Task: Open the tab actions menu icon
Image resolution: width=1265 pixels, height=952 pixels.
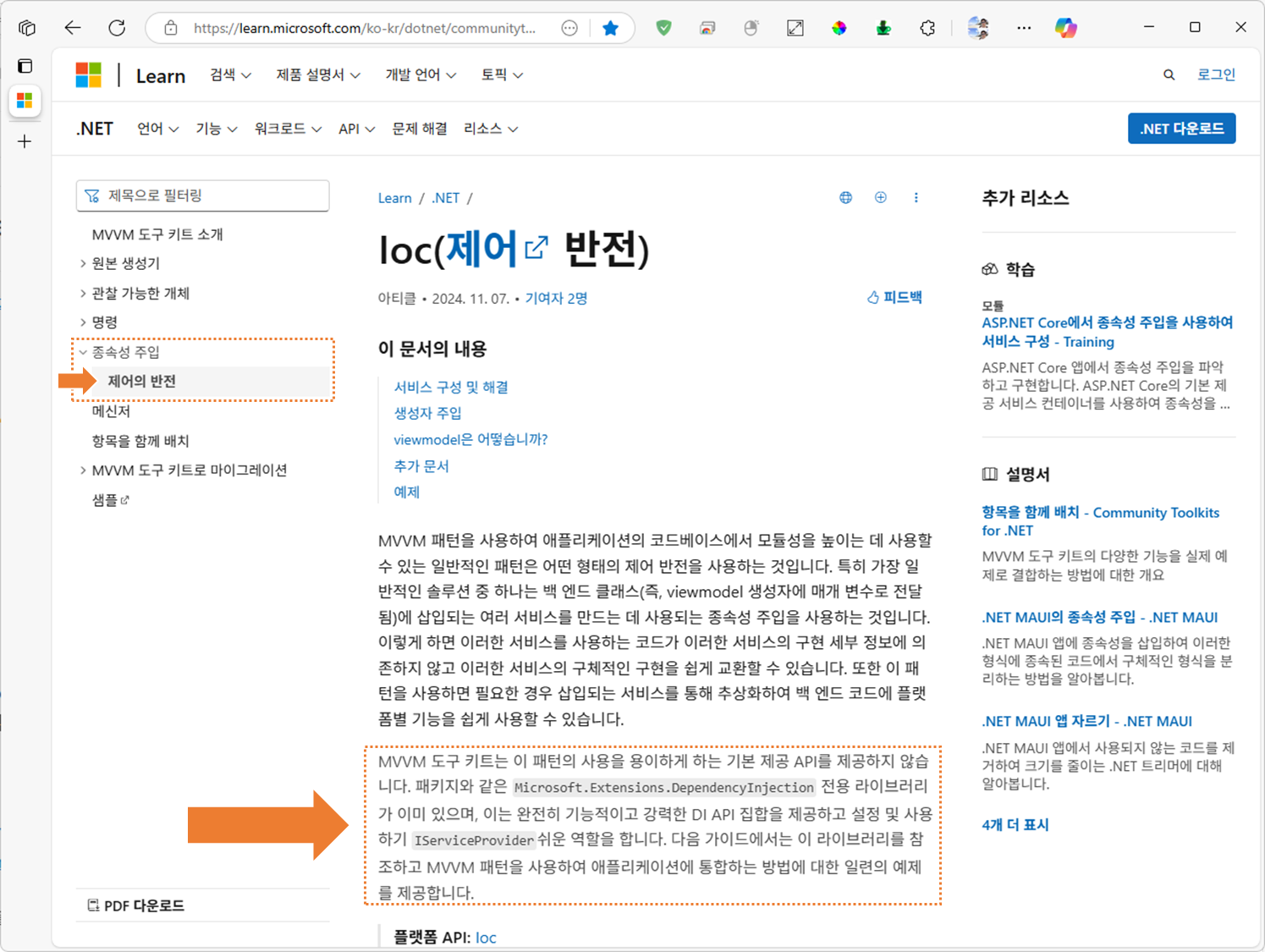Action: coord(27,28)
